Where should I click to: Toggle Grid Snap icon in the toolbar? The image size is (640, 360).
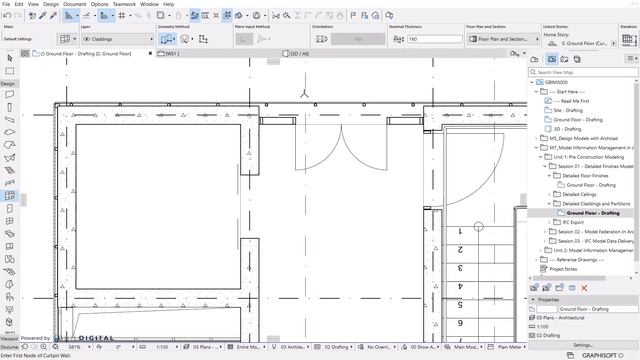(122, 16)
